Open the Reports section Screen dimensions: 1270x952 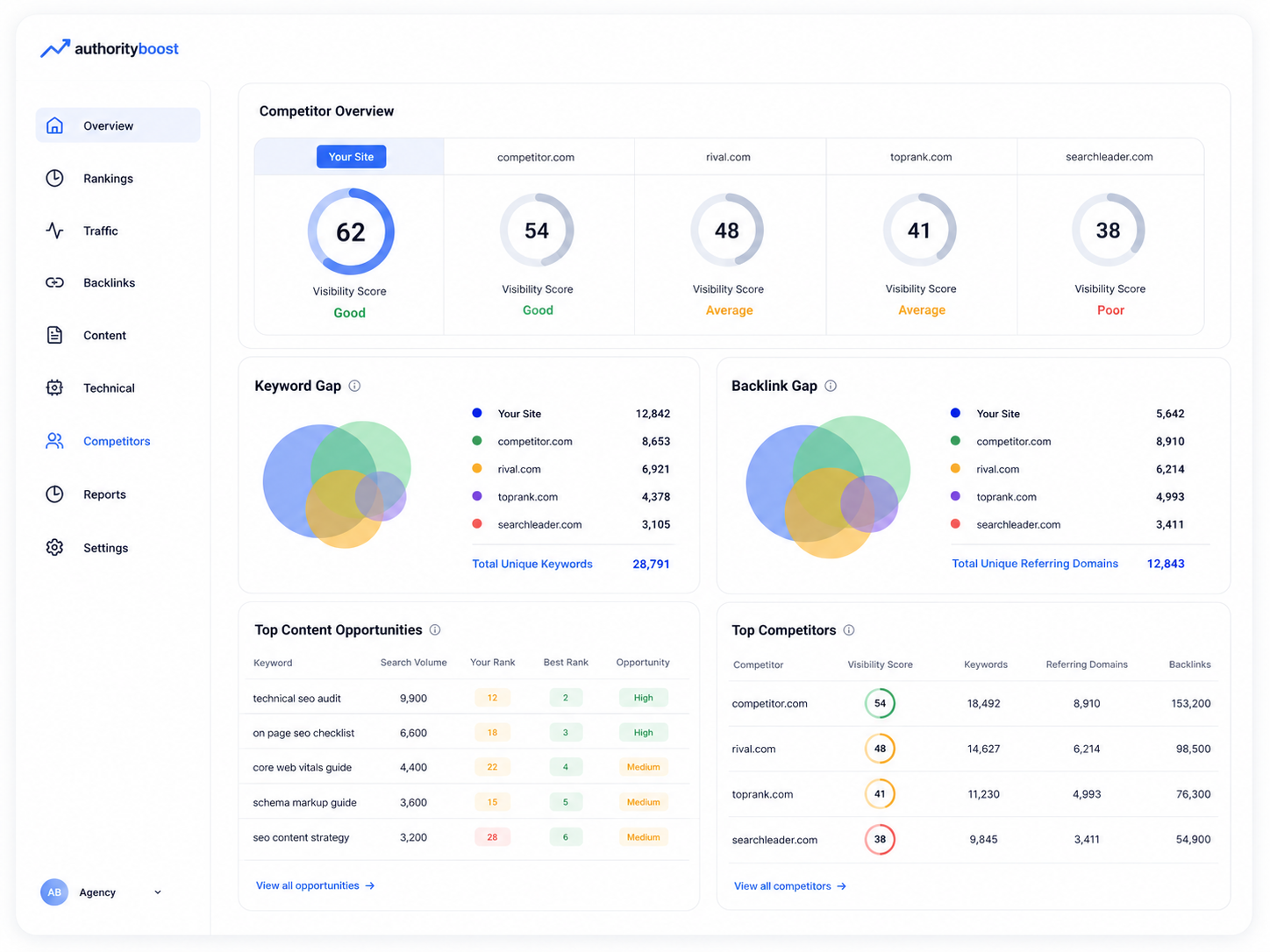118,494
